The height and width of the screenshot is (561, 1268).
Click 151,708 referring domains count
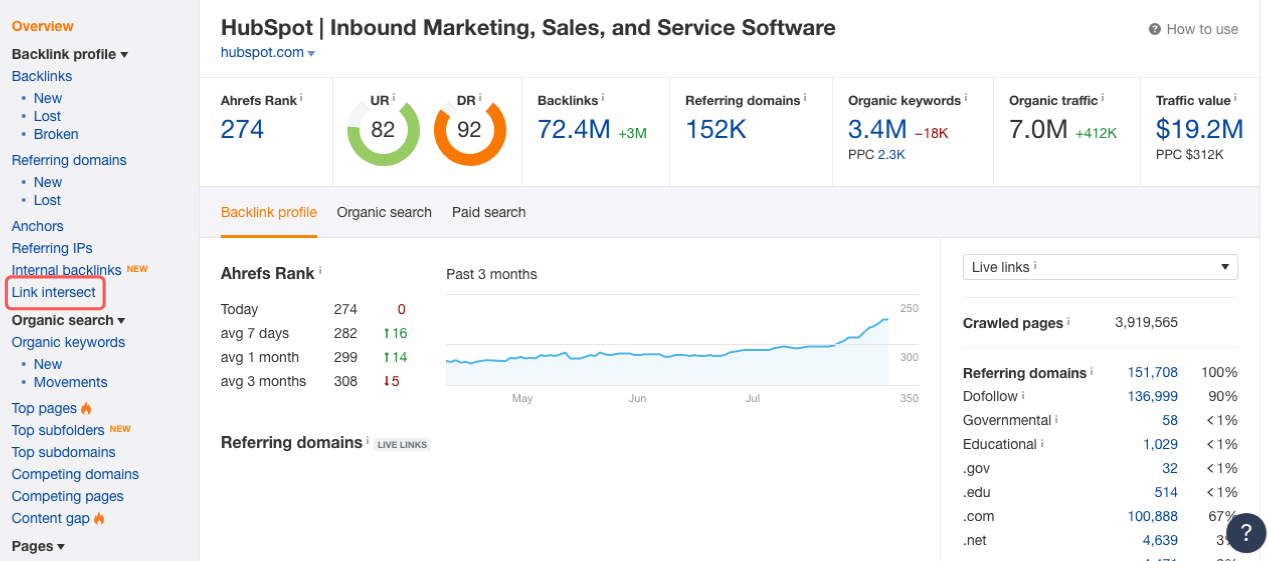(1153, 372)
